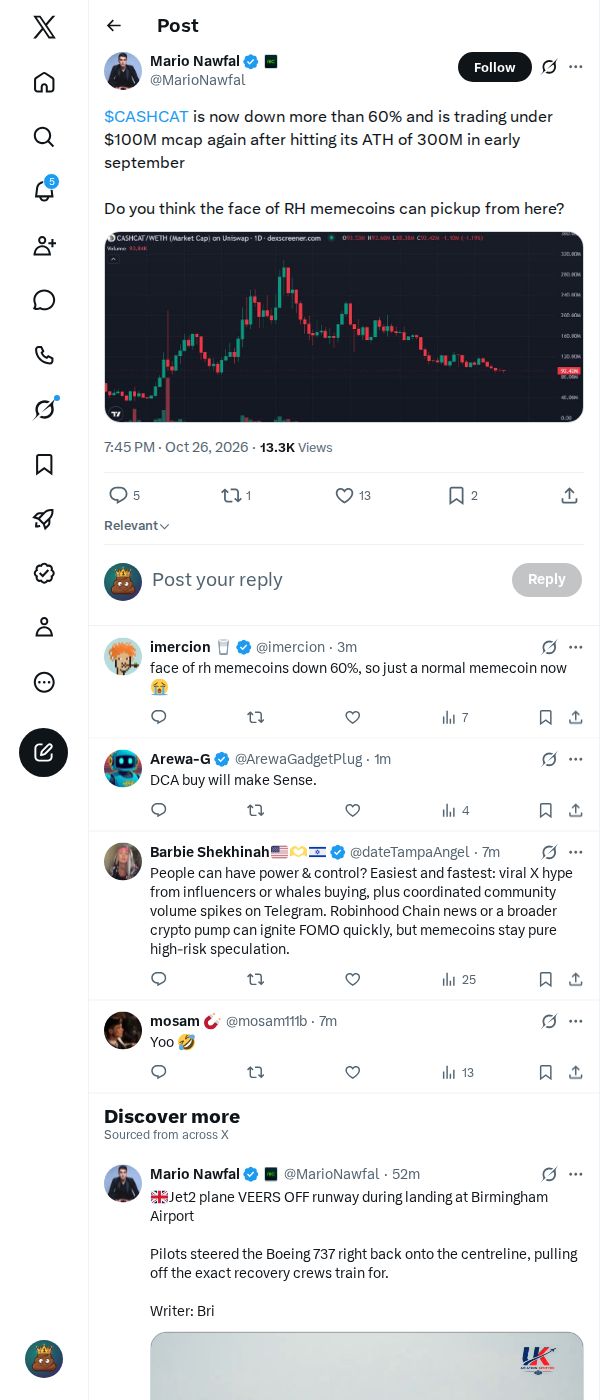Open Notifications bell in sidebar
Image resolution: width=600 pixels, height=1400 pixels.
(44, 190)
